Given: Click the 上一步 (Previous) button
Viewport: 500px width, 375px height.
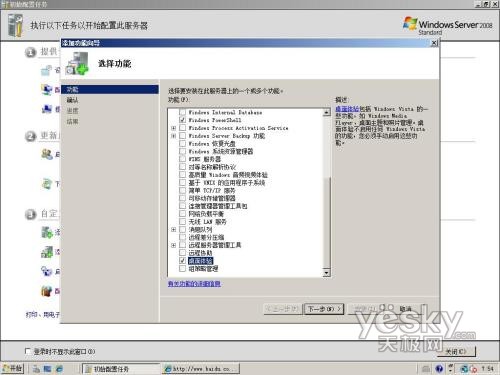Looking at the screenshot, I should pos(282,309).
